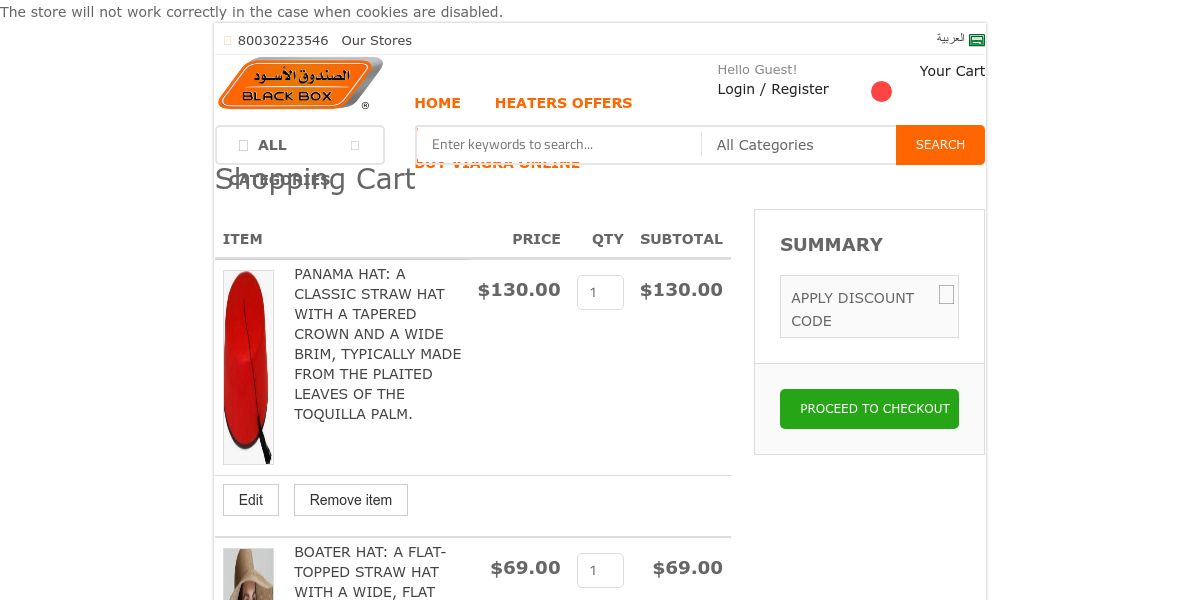Viewport: 1200px width, 600px height.
Task: Click the red cart counter badge
Action: (x=881, y=92)
